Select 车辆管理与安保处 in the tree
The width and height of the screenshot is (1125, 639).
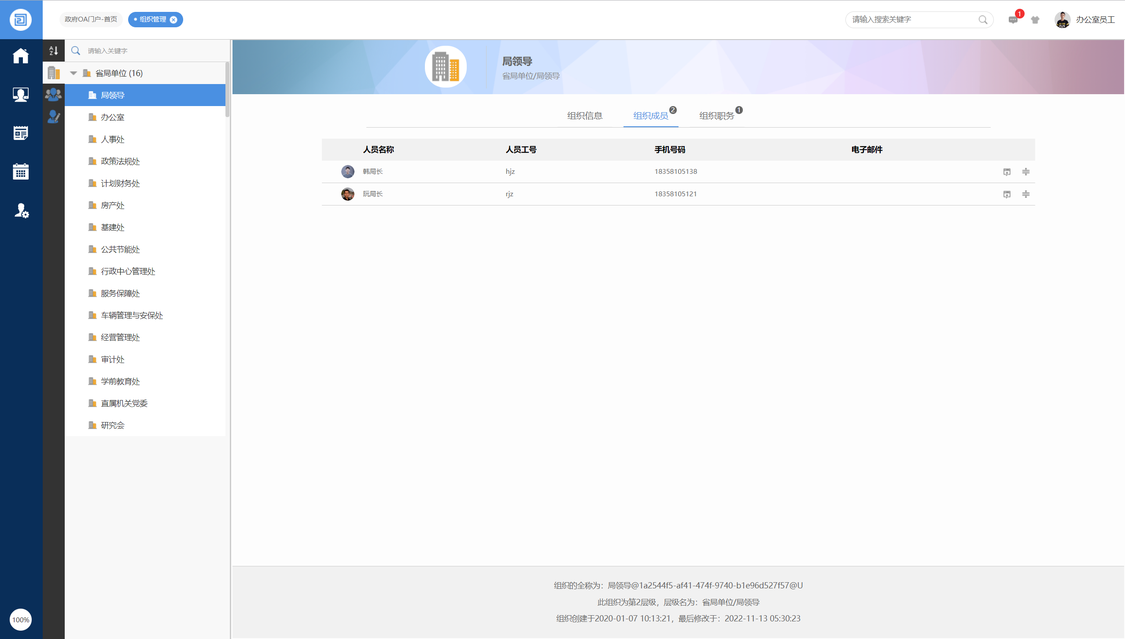pos(131,315)
